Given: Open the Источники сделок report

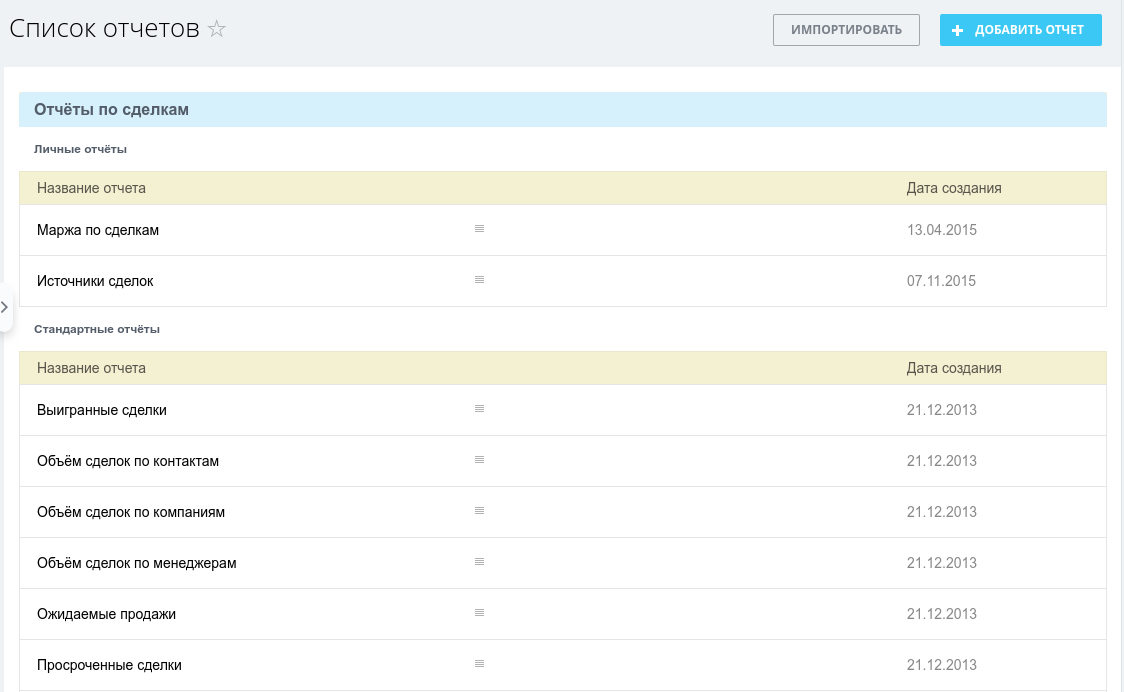Looking at the screenshot, I should (x=95, y=281).
